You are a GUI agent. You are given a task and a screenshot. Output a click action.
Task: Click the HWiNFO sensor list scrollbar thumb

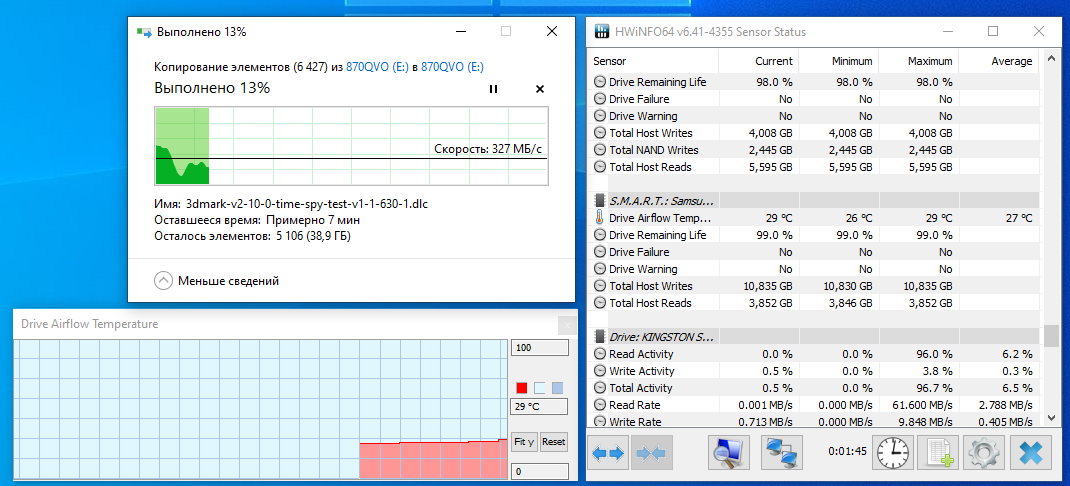pos(1050,336)
